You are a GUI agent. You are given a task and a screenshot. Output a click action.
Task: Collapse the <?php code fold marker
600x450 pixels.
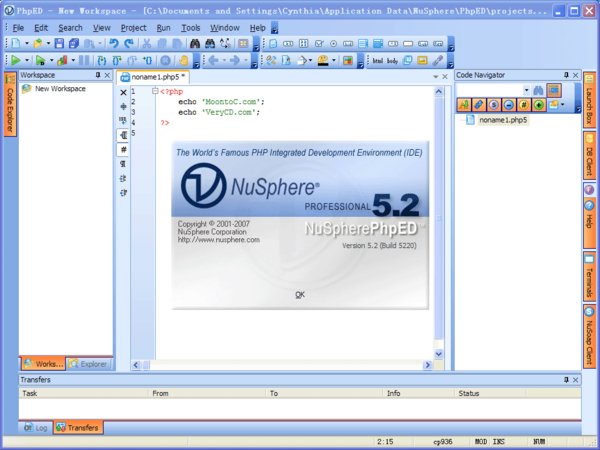(155, 91)
